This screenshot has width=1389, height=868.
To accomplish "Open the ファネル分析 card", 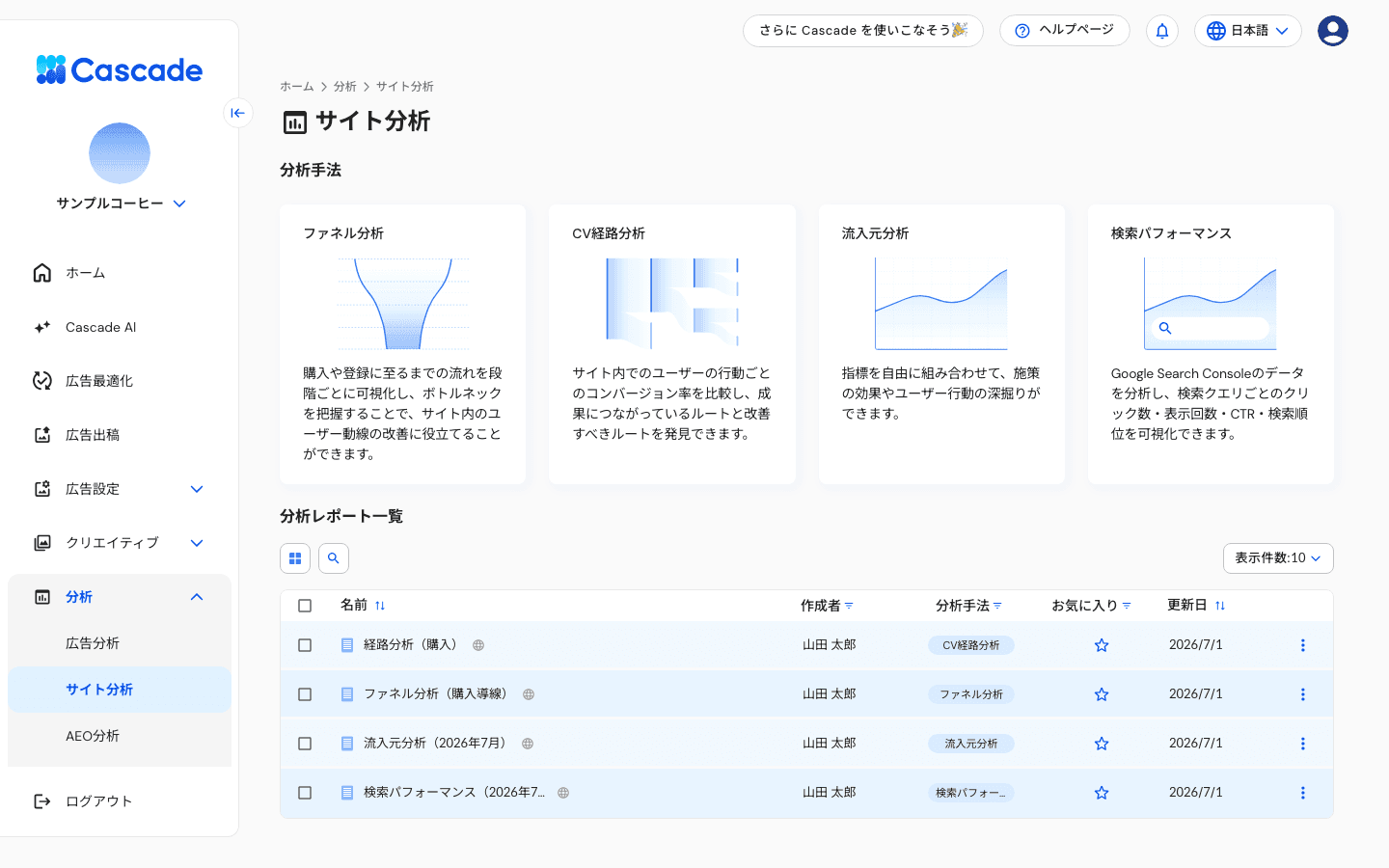I will (x=403, y=344).
